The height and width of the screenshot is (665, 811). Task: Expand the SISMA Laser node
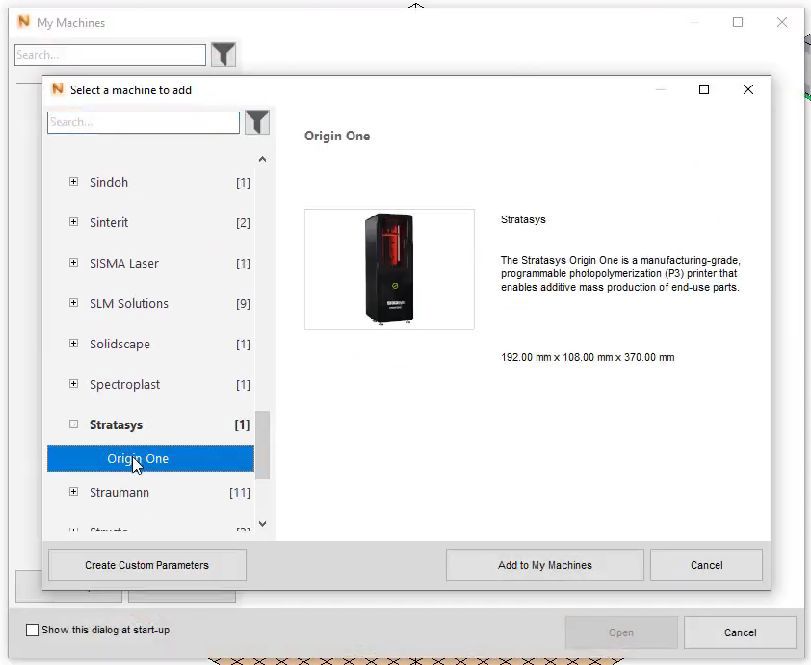point(71,263)
